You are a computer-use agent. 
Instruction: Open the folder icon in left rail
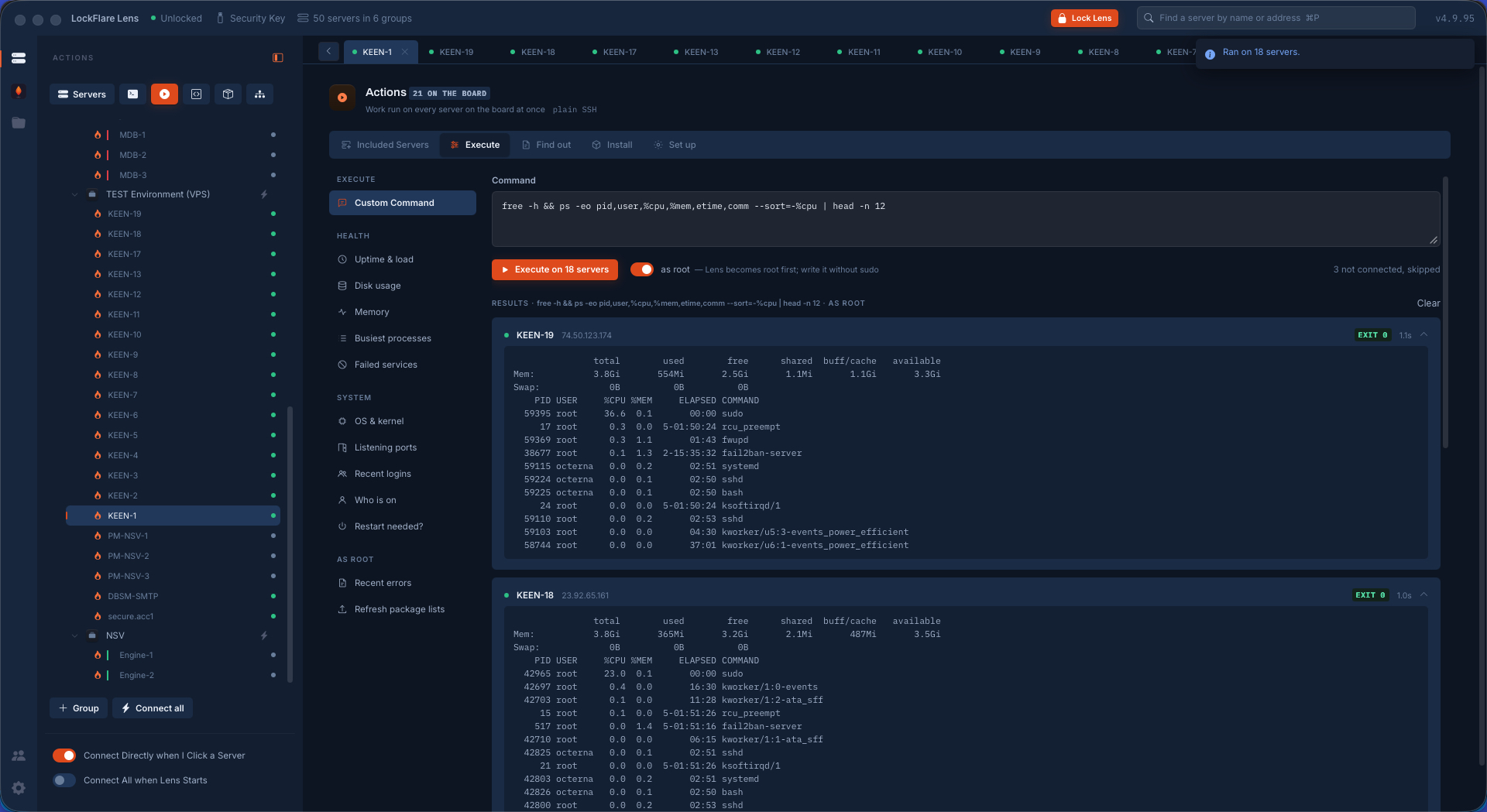19,123
